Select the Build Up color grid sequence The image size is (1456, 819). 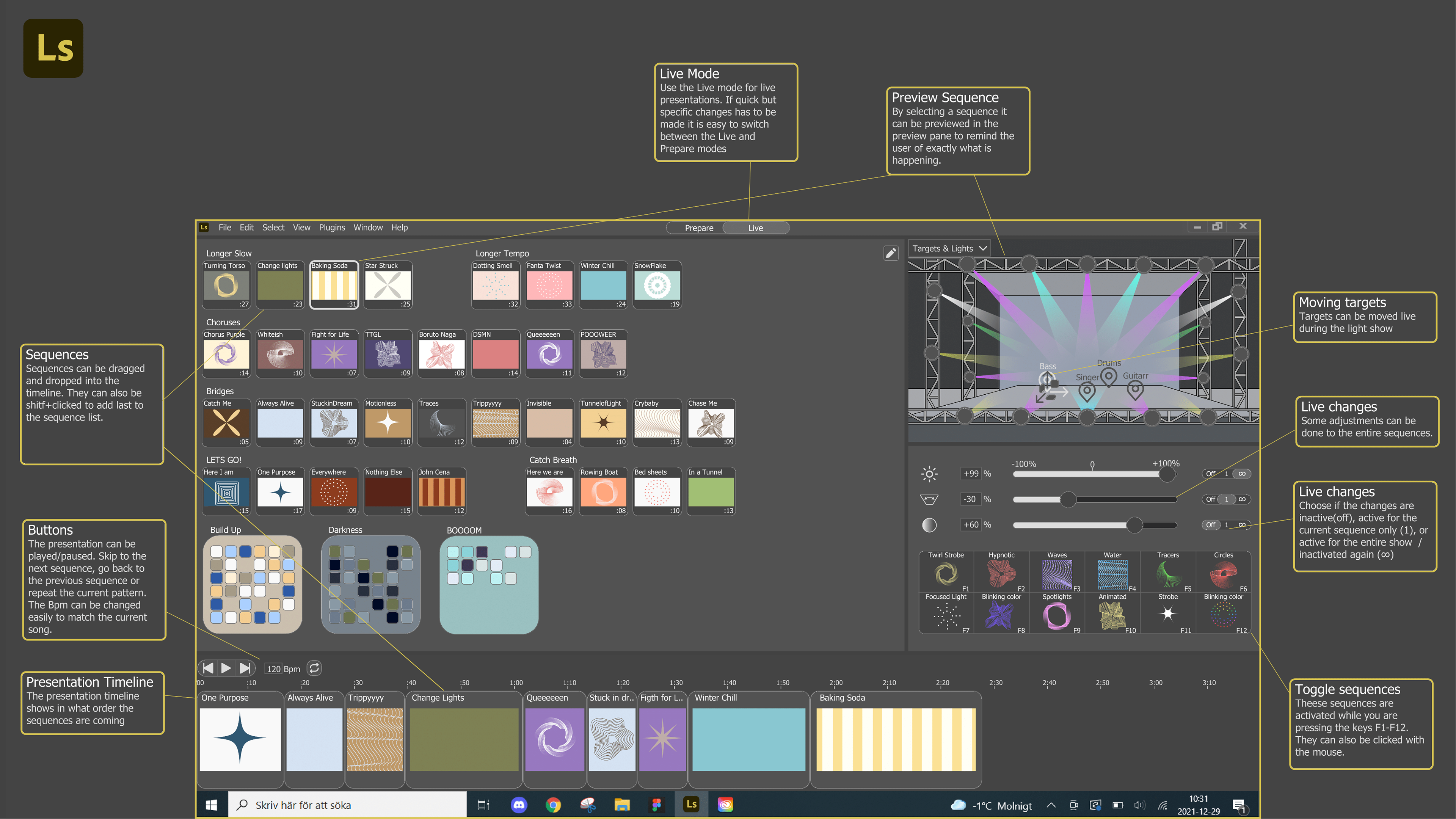tap(252, 584)
